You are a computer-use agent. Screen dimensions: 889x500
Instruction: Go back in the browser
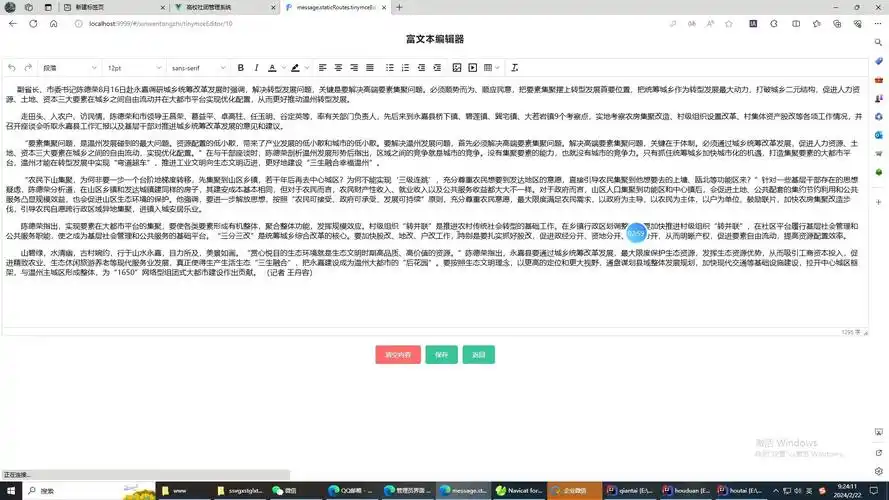click(13, 24)
